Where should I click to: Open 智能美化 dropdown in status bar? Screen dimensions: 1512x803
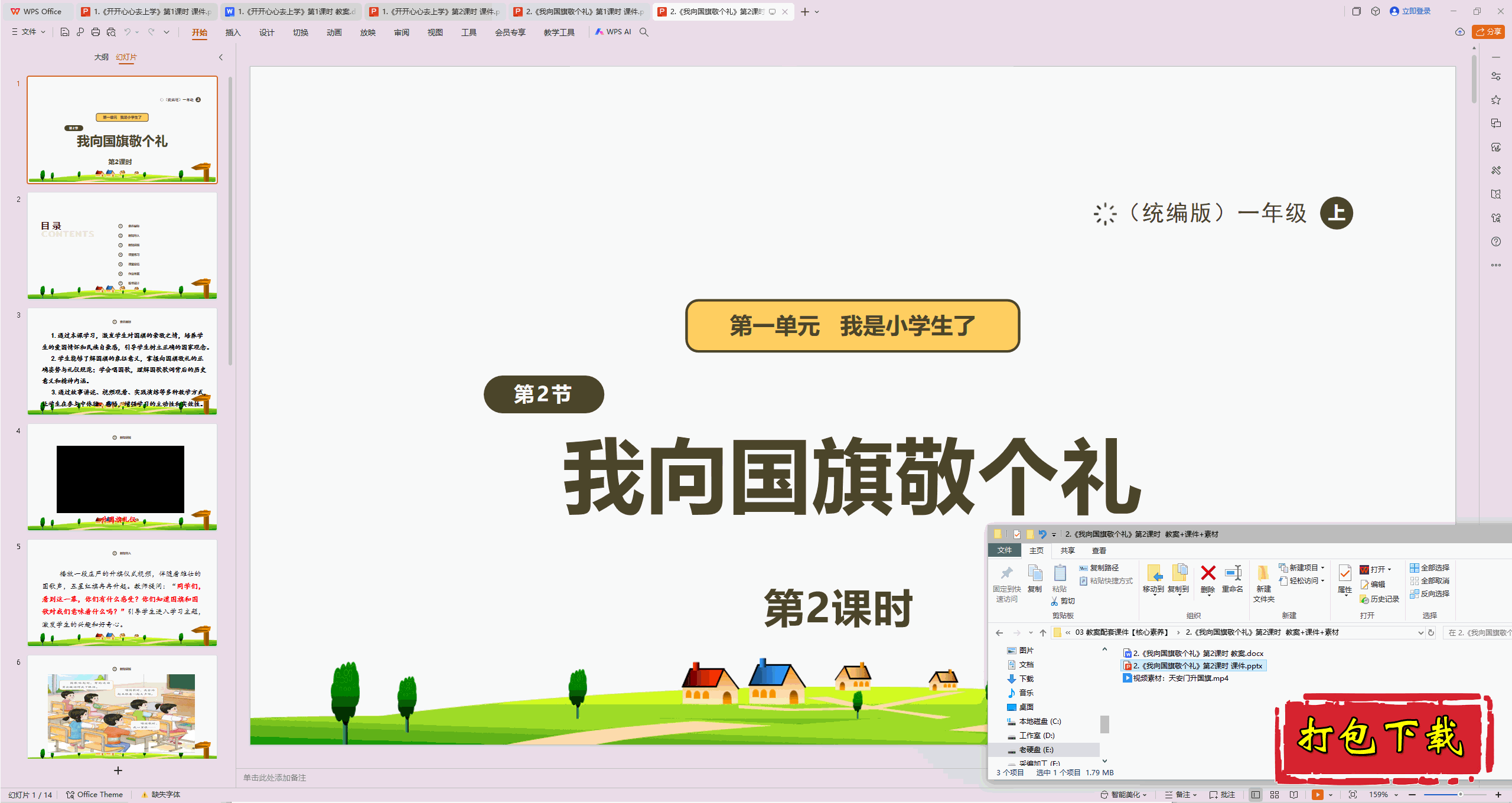1123,795
